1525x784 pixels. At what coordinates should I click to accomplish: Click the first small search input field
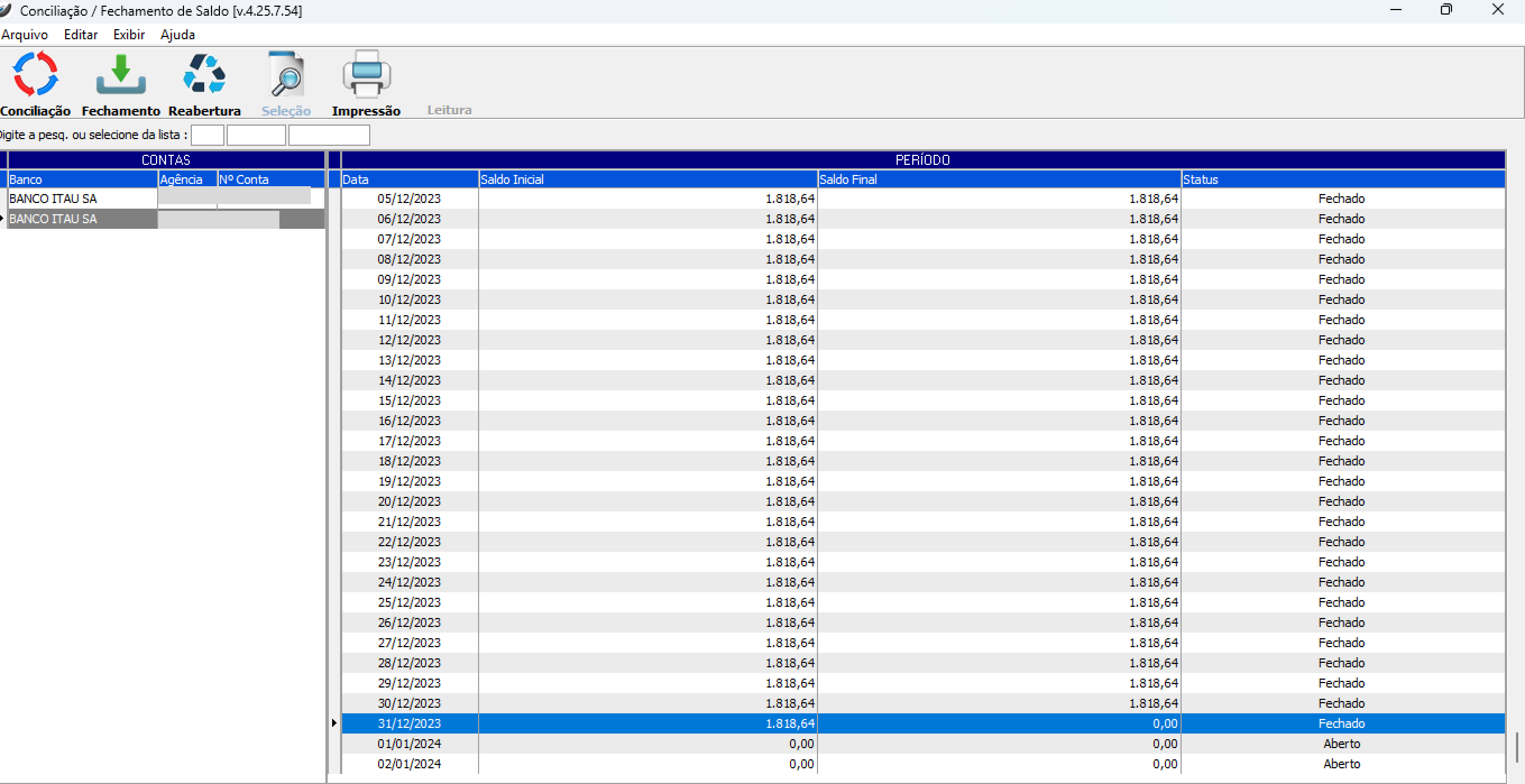207,135
